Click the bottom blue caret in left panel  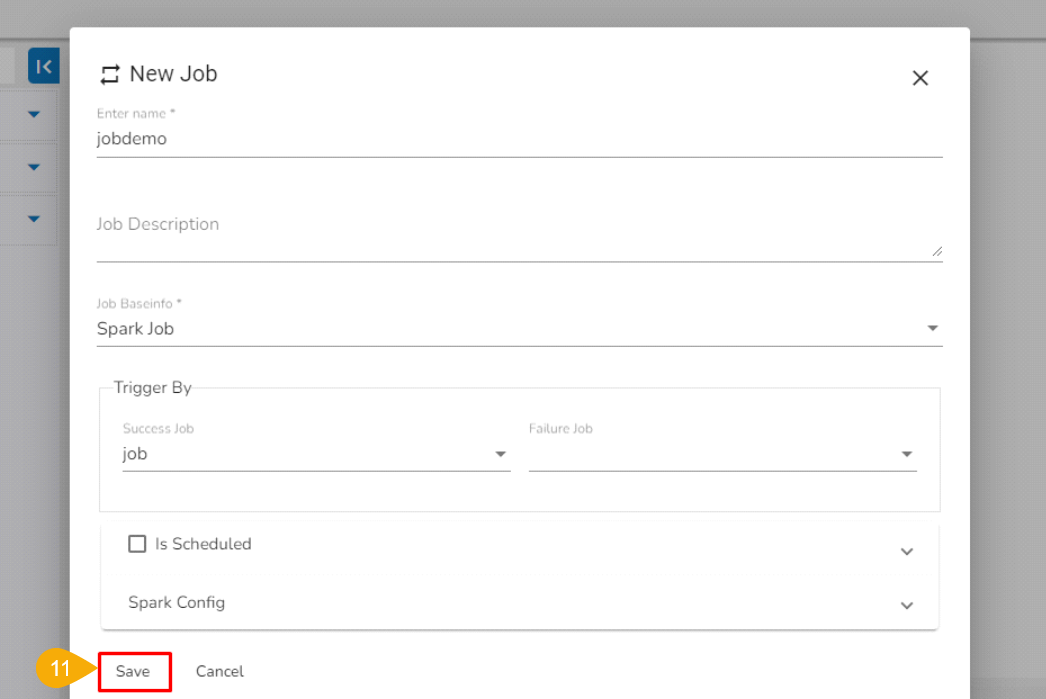pyautogui.click(x=34, y=218)
